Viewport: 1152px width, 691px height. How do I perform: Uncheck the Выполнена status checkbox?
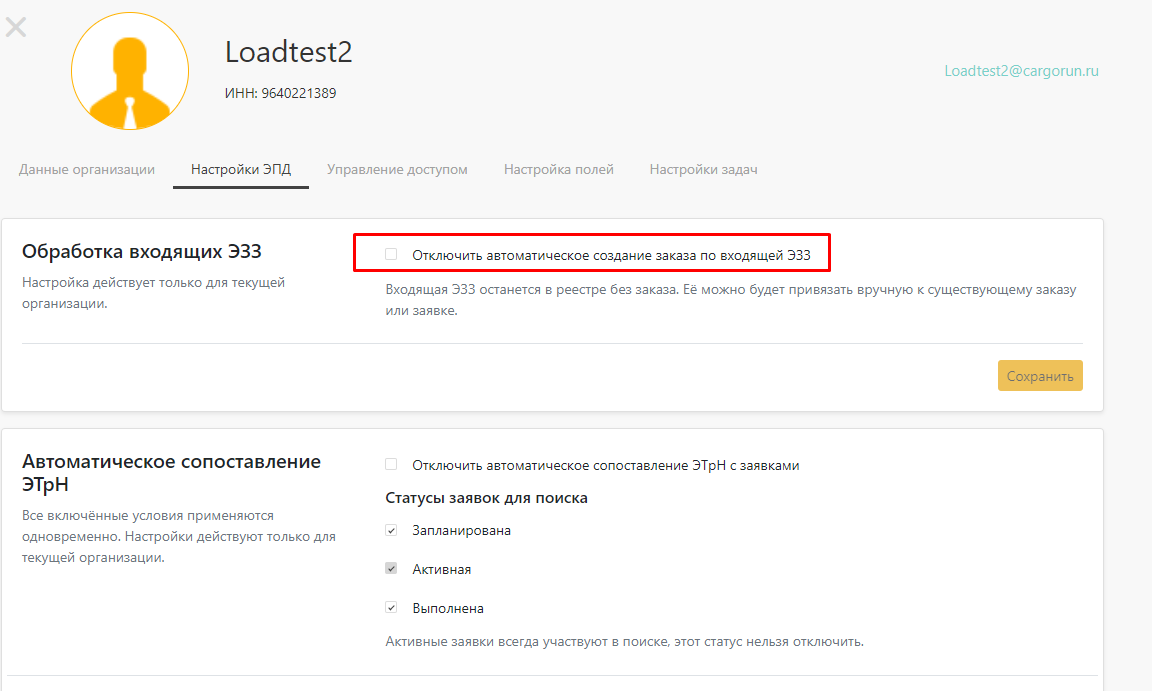(x=391, y=607)
